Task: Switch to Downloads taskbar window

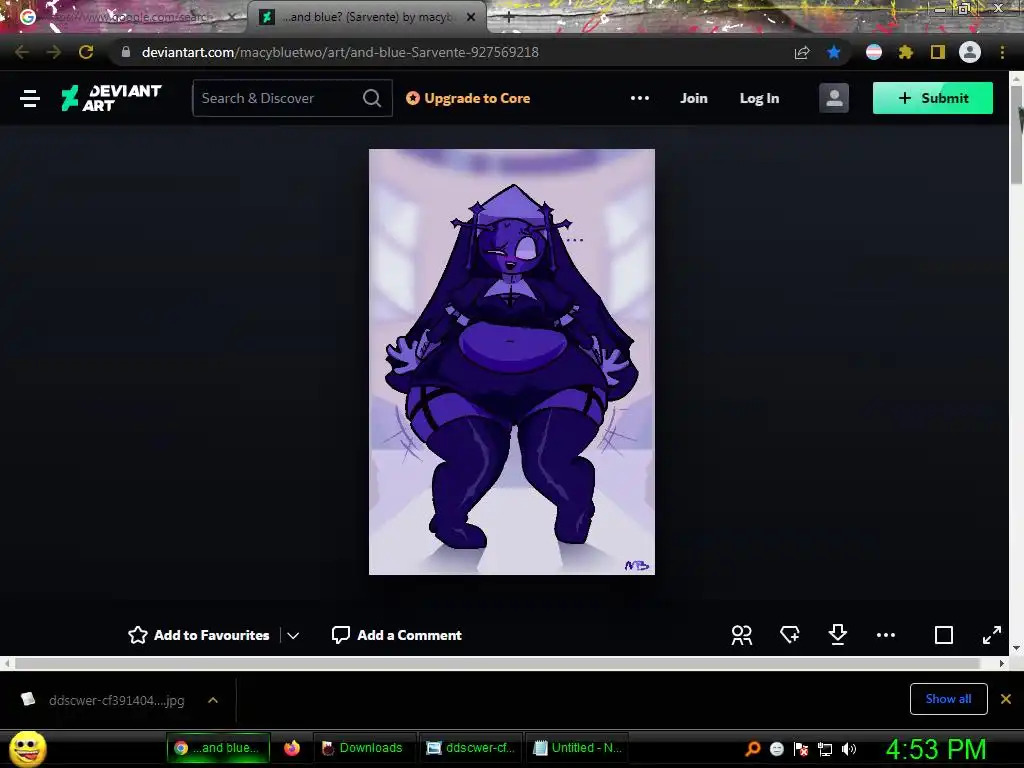Action: (x=363, y=748)
